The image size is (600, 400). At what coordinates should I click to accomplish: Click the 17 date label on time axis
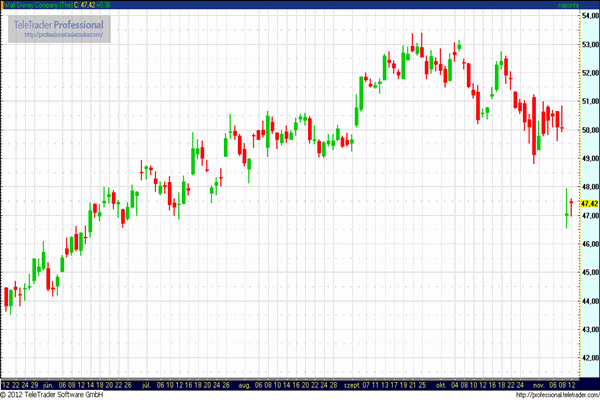394,385
